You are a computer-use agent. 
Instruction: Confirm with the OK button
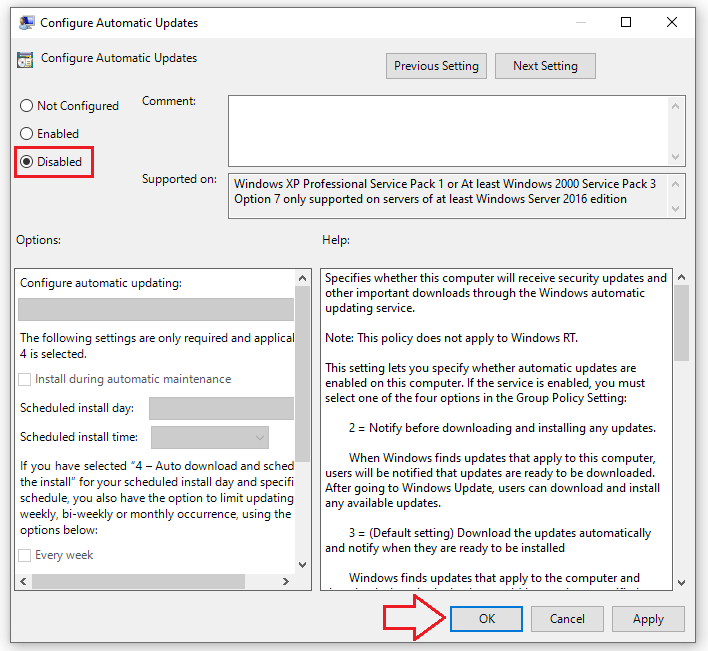pyautogui.click(x=486, y=618)
